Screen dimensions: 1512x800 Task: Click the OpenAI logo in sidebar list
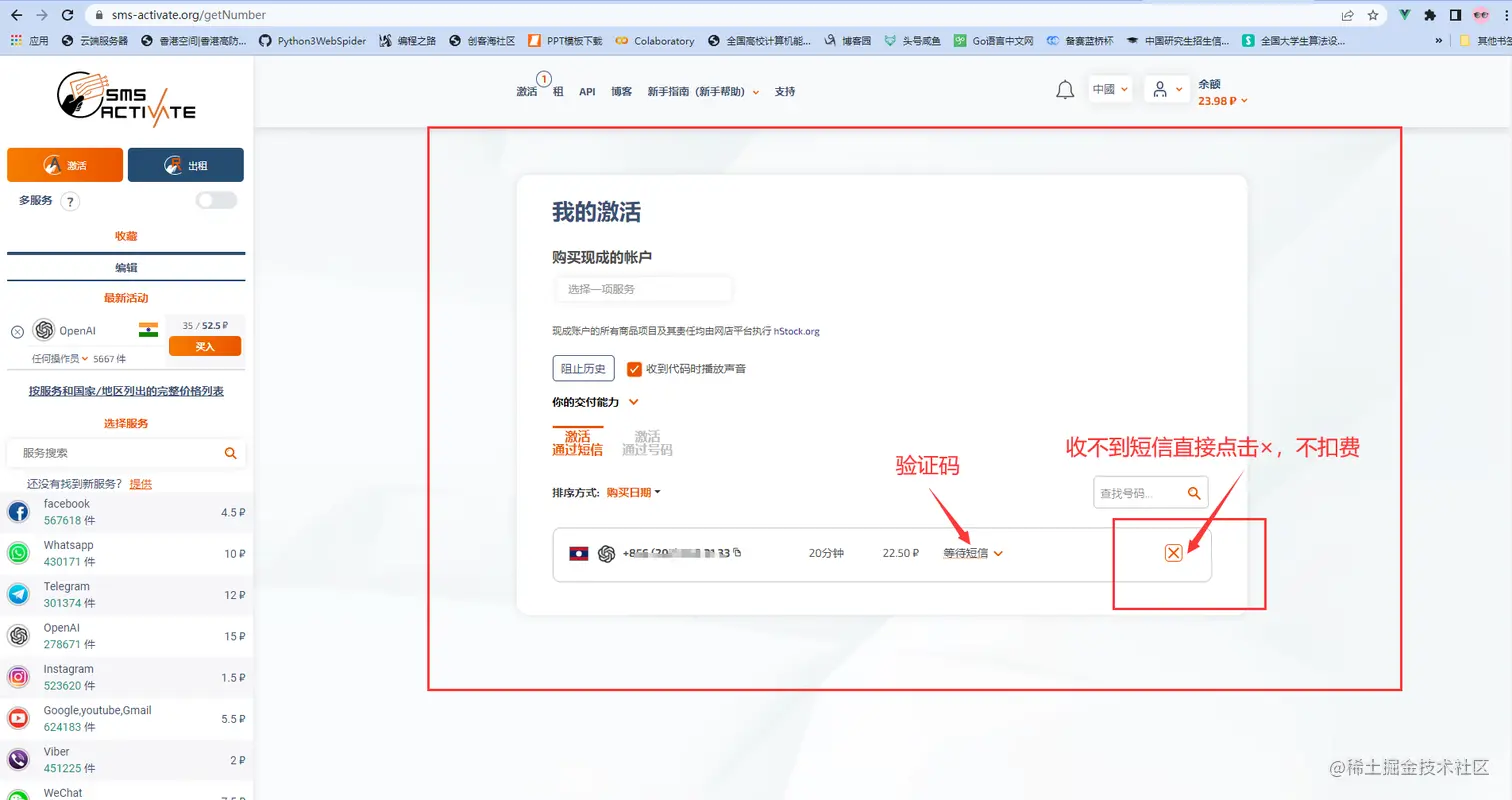tap(17, 635)
